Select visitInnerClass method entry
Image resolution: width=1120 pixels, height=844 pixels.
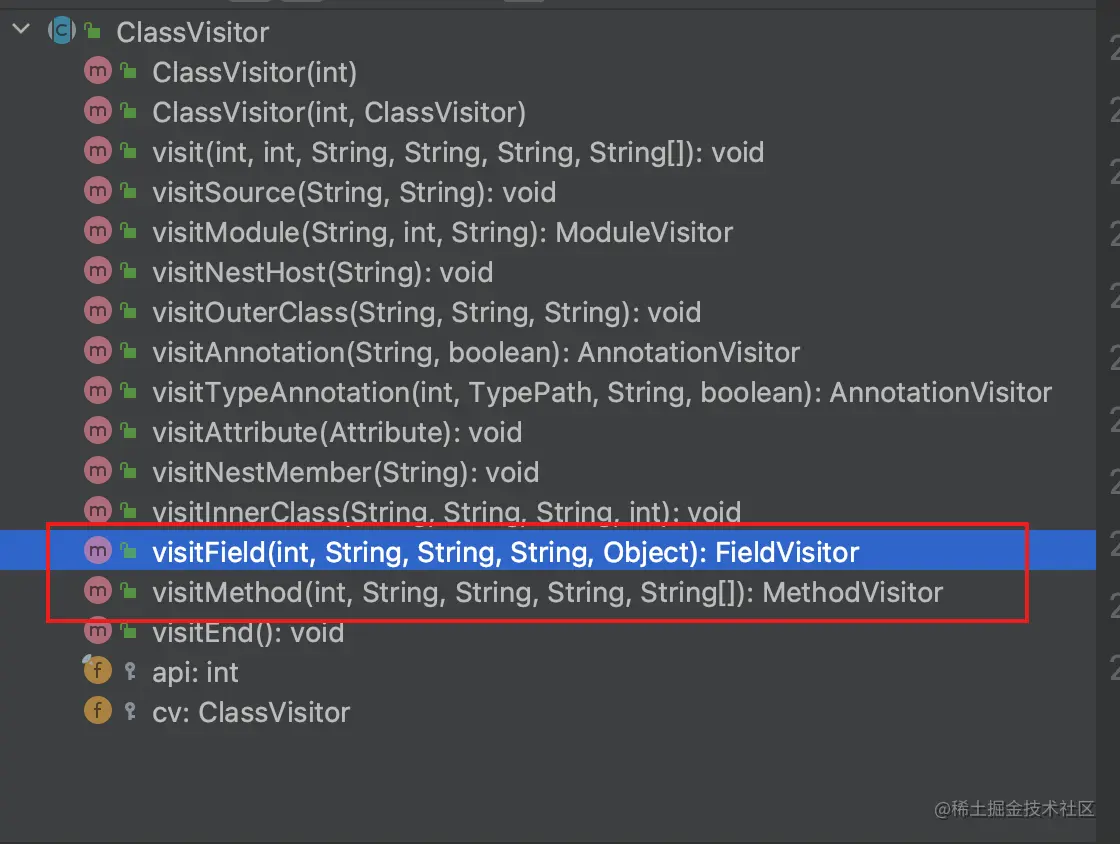coord(446,512)
